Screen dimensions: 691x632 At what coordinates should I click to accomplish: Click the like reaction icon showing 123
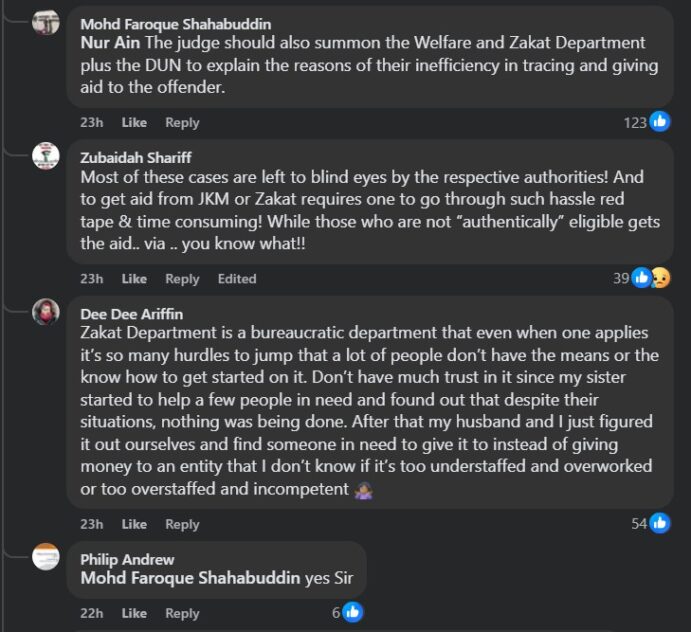click(659, 122)
